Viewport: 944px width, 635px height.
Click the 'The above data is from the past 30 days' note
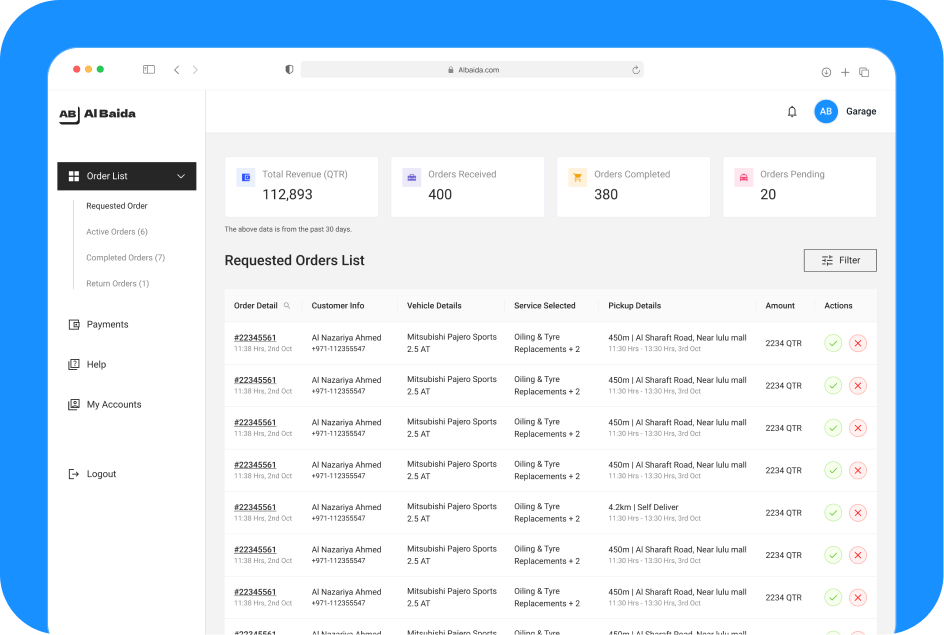point(288,229)
